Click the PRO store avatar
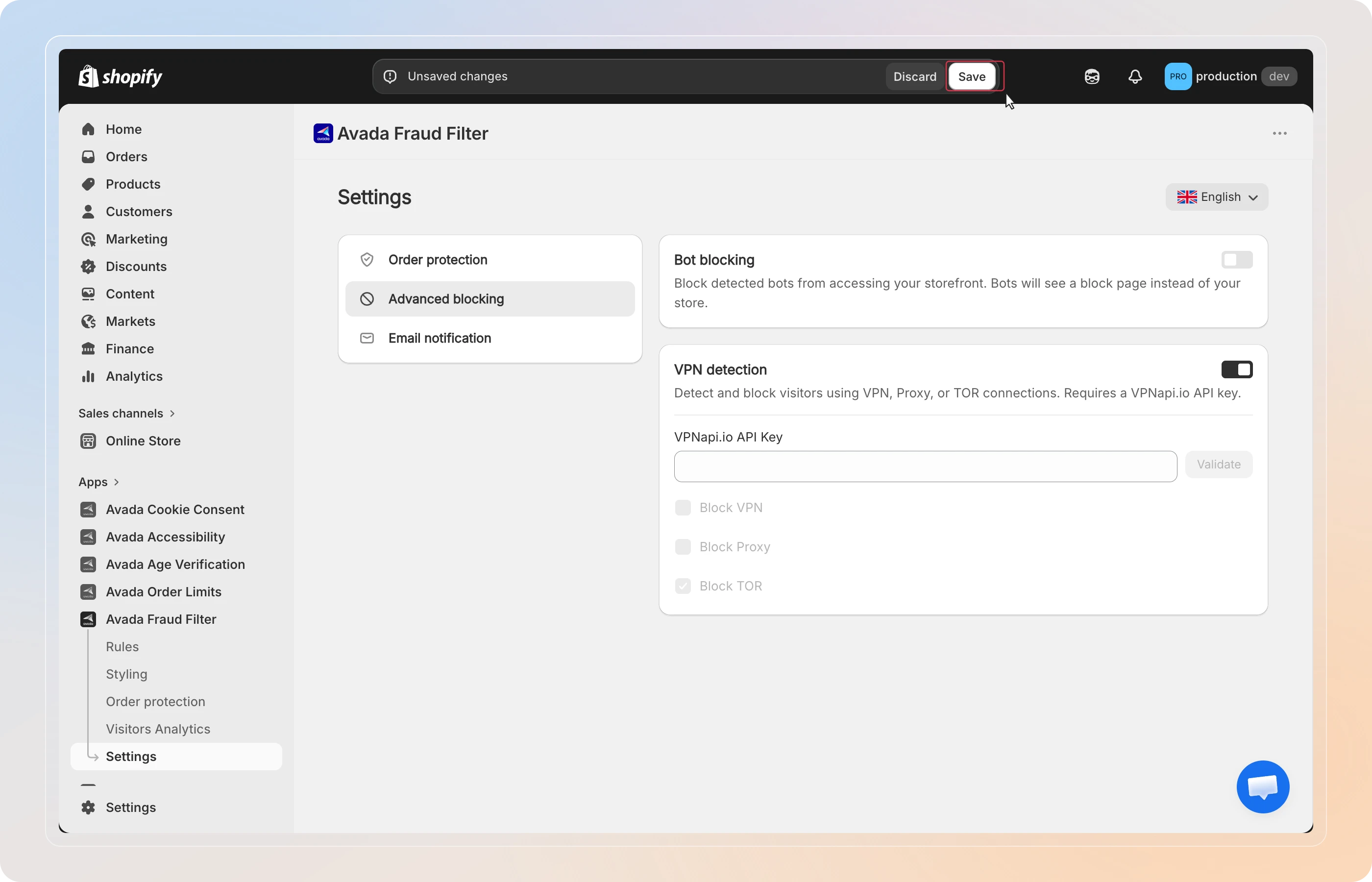 pyautogui.click(x=1178, y=77)
